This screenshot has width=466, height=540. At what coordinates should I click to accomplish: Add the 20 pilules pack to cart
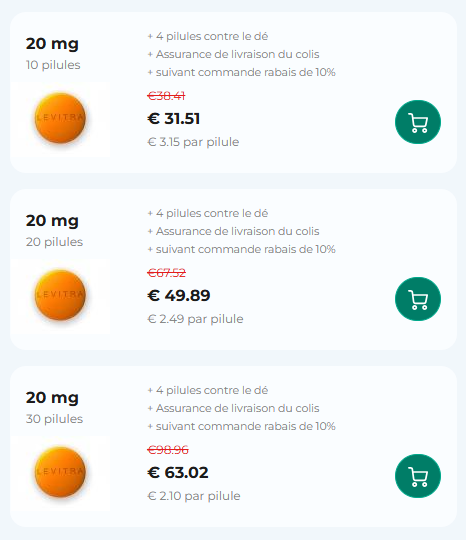tap(418, 299)
